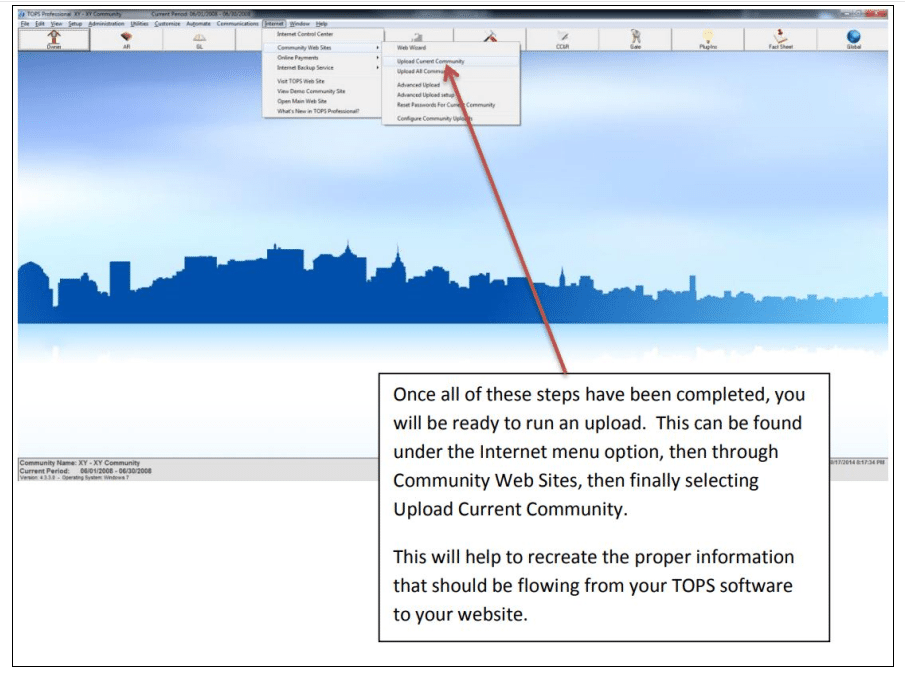Select Visit TOPS Web Site
Image resolution: width=905 pixels, height=674 pixels.
(x=323, y=81)
